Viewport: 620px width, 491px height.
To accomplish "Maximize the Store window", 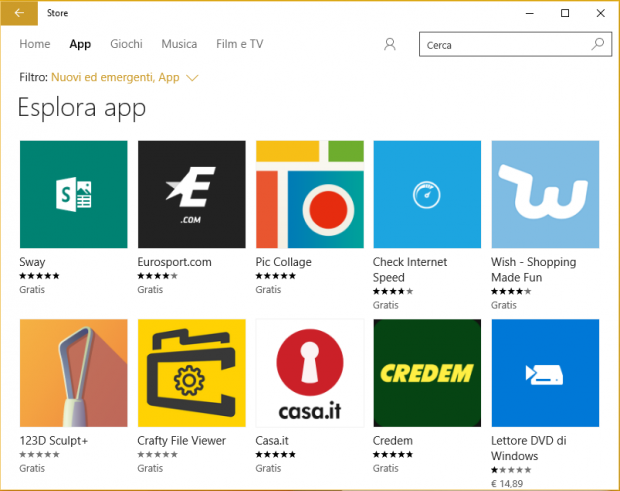I will (x=565, y=13).
